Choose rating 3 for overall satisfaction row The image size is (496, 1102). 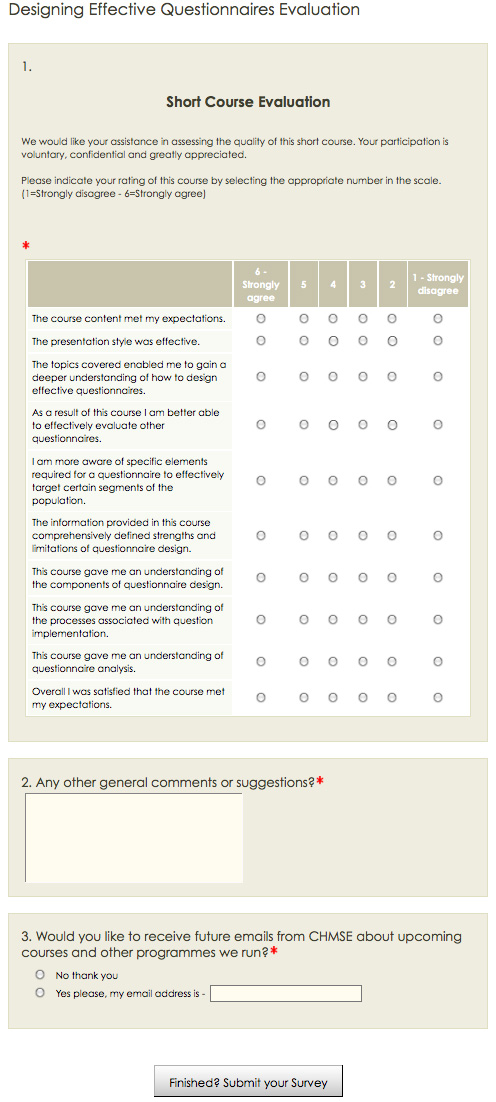pyautogui.click(x=363, y=698)
